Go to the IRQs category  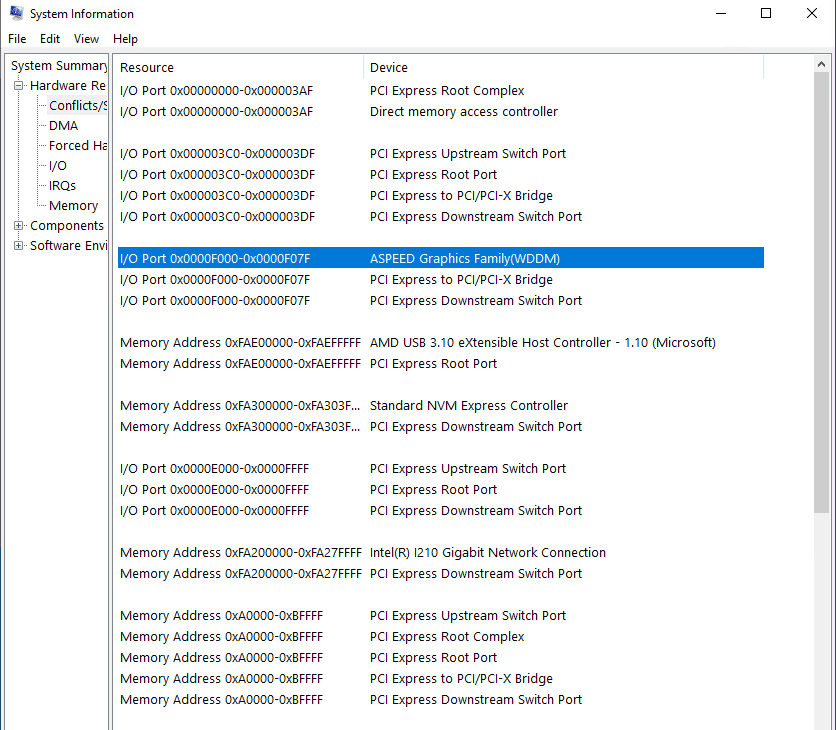coord(62,186)
